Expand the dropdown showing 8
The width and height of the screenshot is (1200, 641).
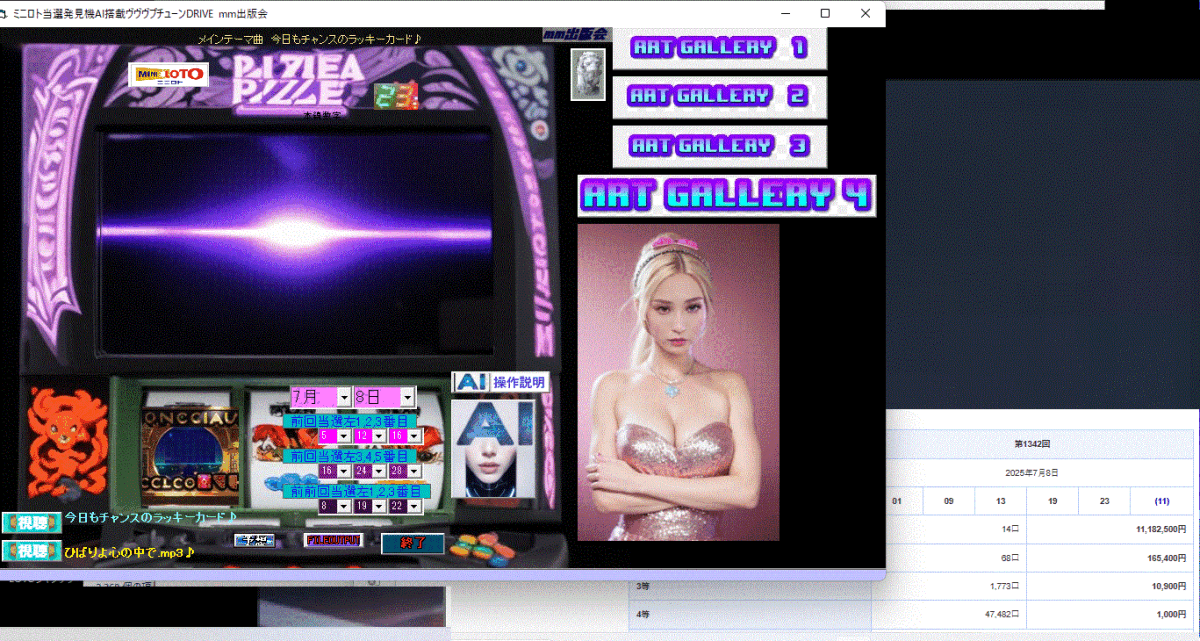343,506
